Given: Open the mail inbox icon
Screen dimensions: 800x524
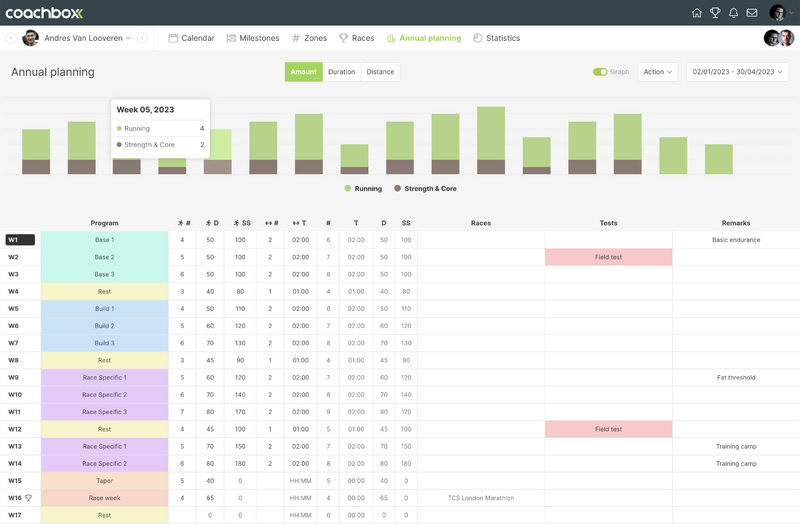Looking at the screenshot, I should [751, 13].
